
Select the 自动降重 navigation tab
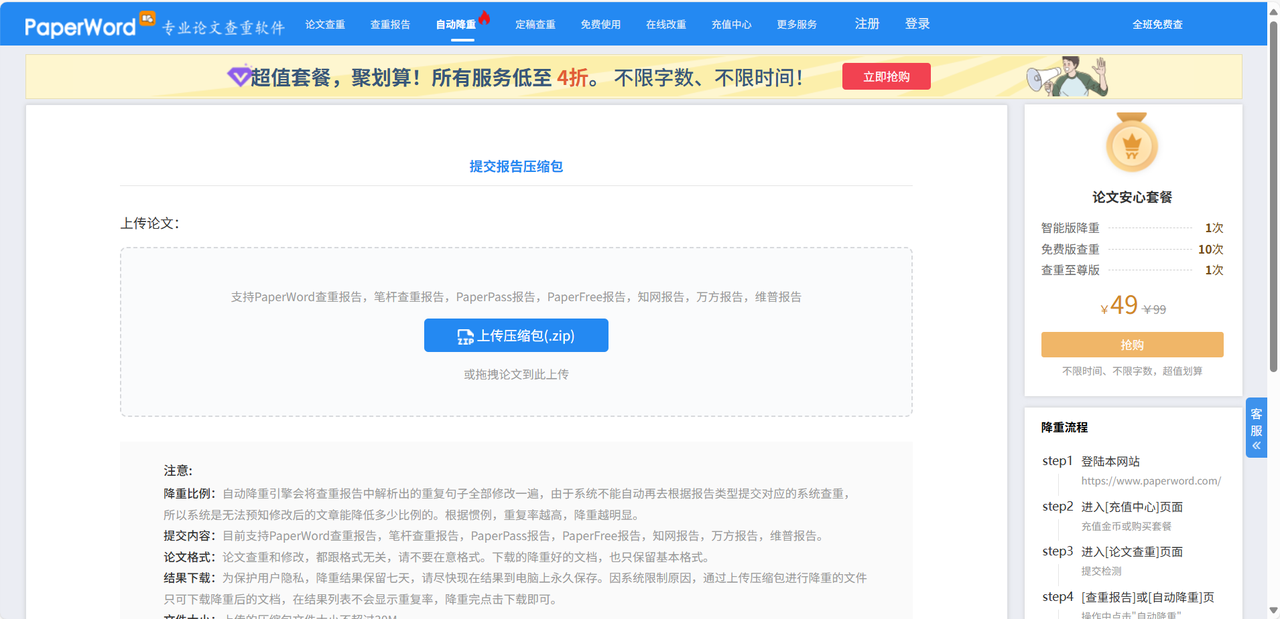[456, 24]
